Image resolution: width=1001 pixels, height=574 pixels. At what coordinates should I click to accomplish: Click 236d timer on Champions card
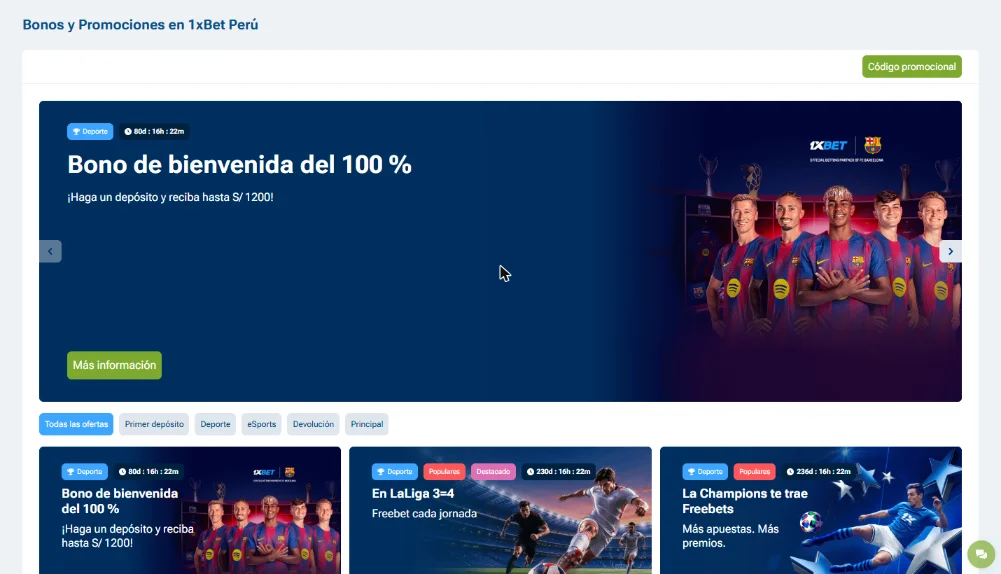818,472
